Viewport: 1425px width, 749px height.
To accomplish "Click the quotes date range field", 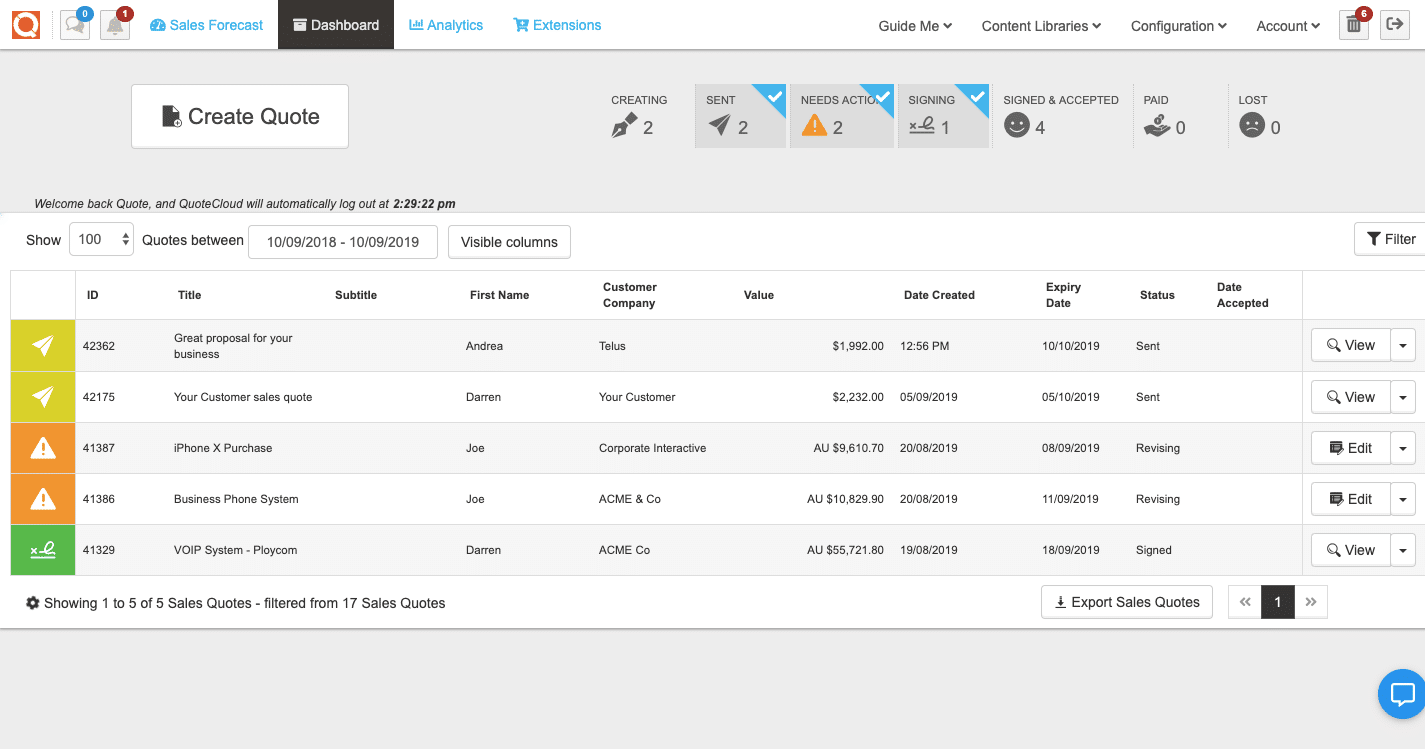I will point(342,241).
